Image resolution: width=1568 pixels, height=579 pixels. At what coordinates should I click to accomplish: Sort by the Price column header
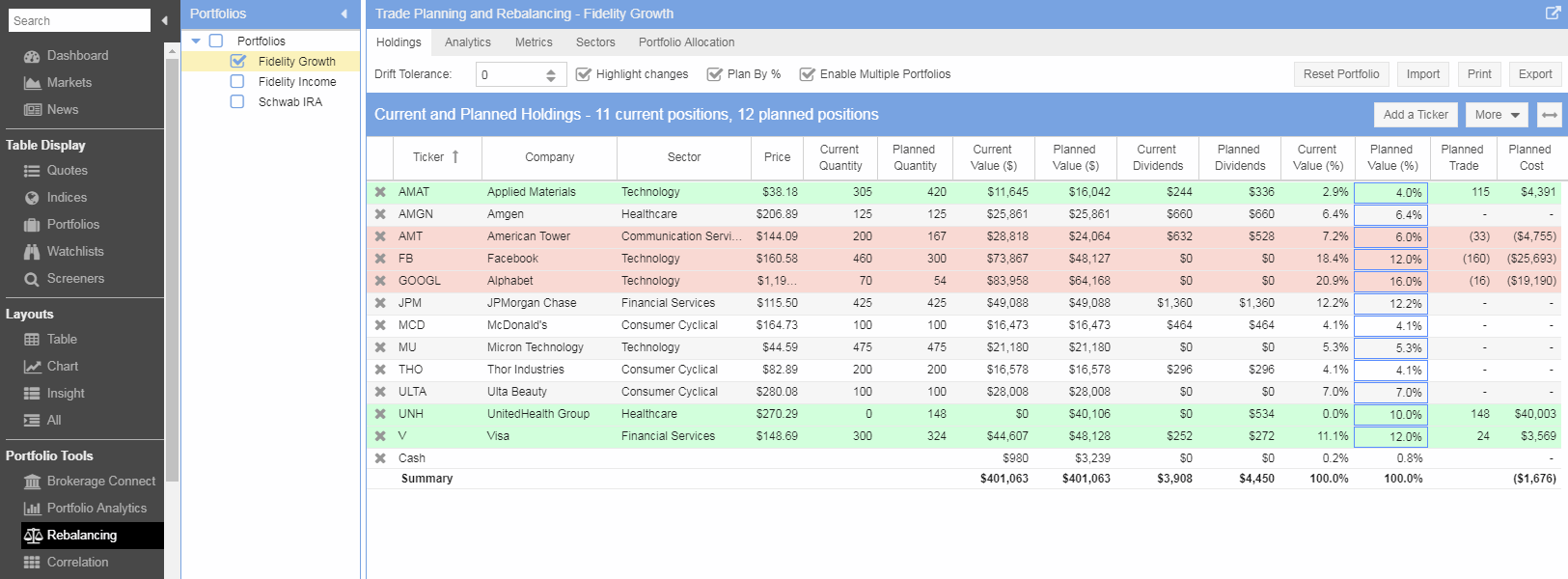[777, 157]
